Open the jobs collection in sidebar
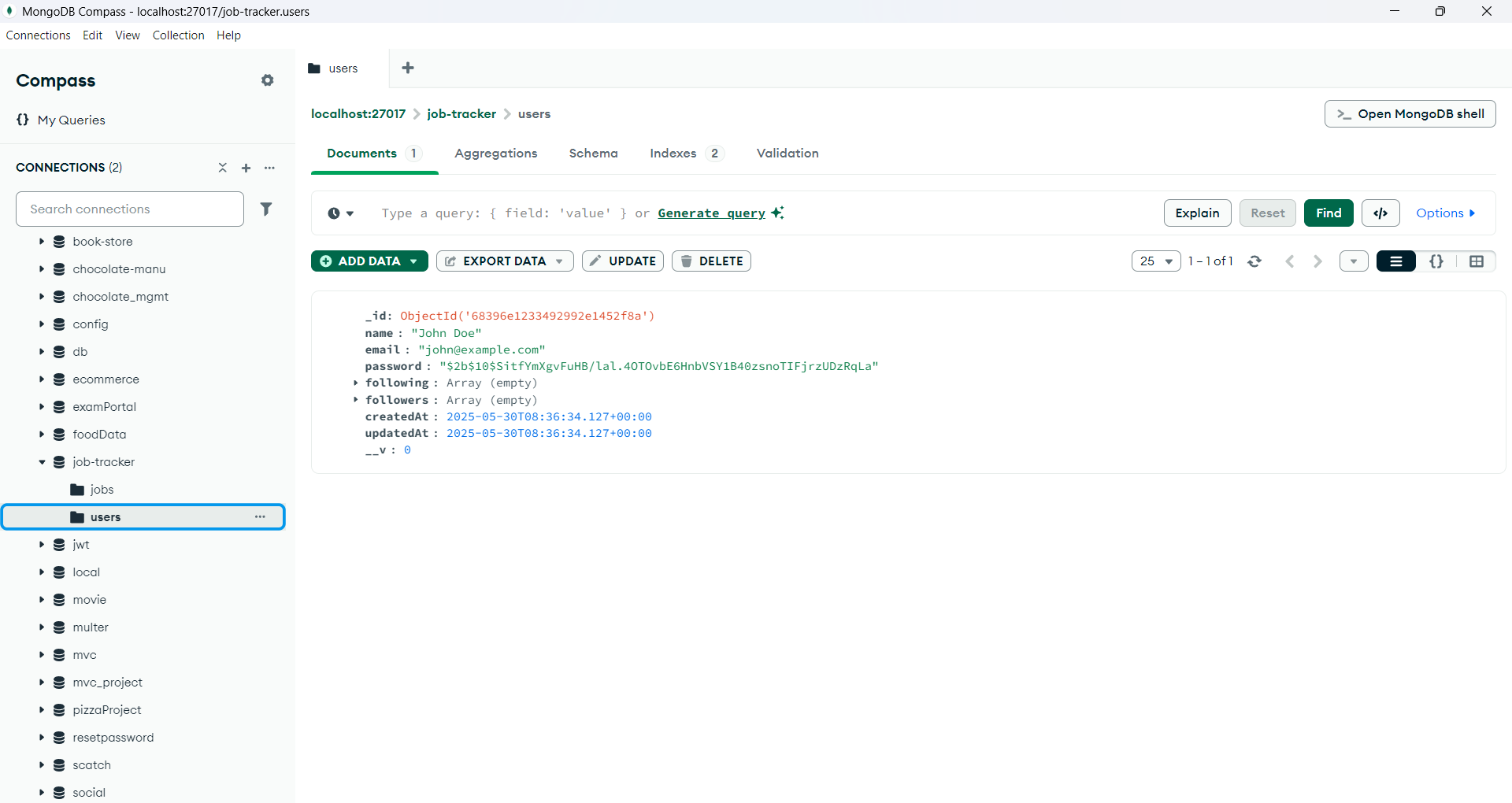The height and width of the screenshot is (803, 1512). [102, 490]
